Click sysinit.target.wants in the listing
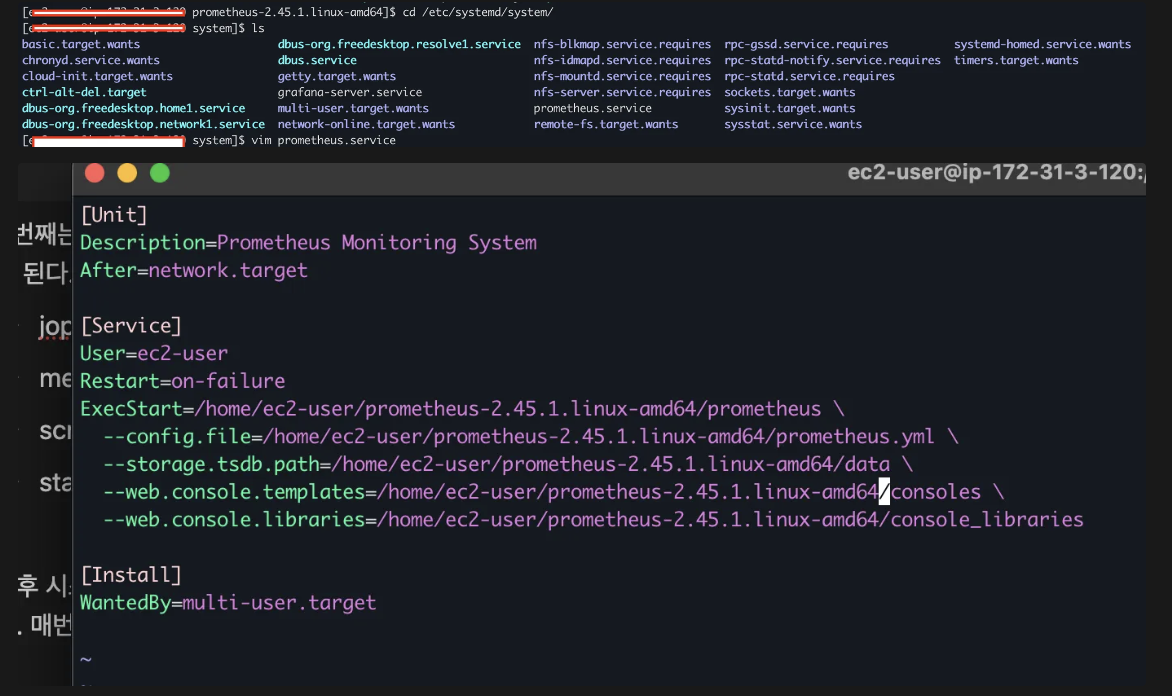1172x696 pixels. [789, 108]
